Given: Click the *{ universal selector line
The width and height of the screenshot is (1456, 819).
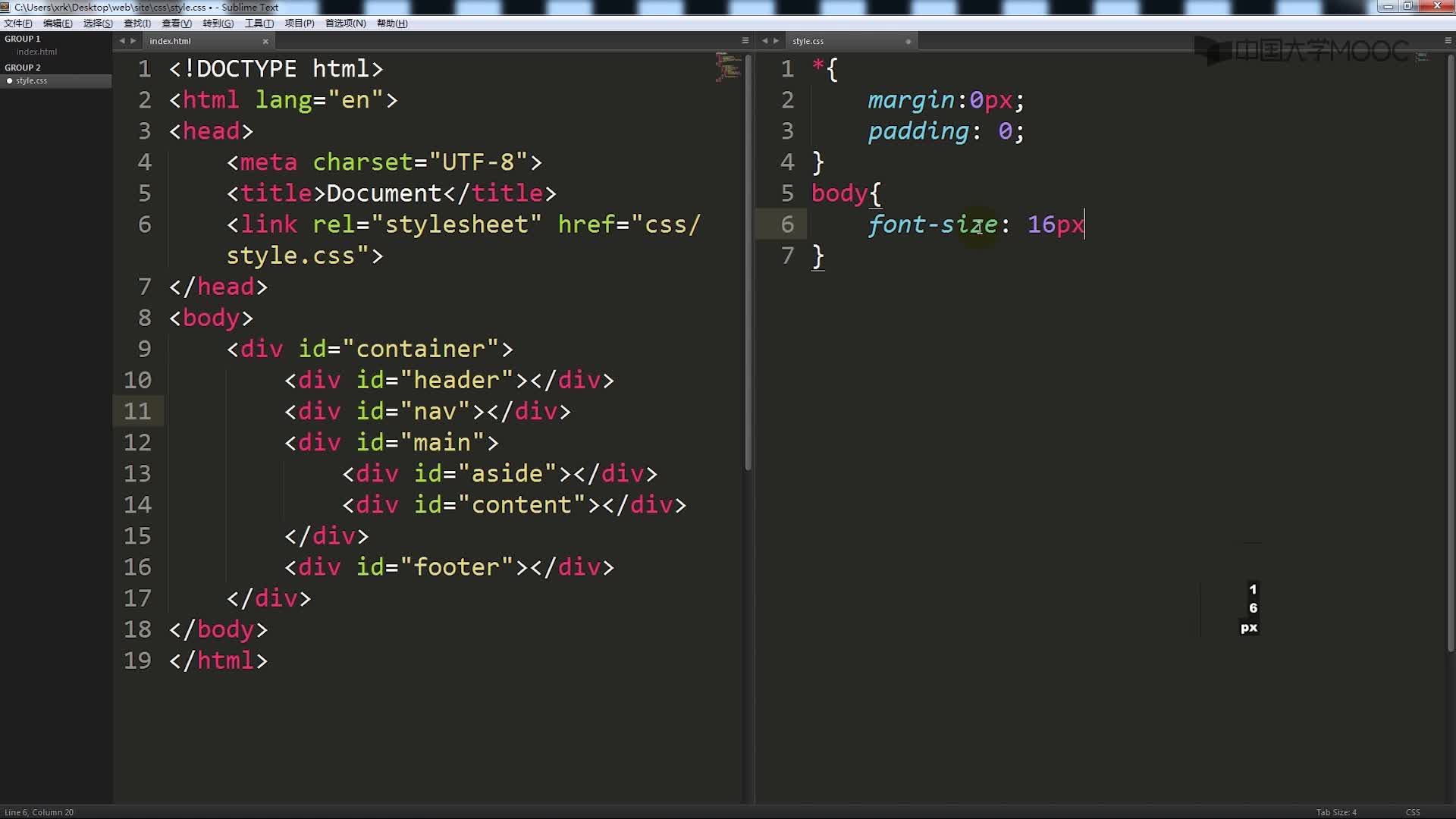Looking at the screenshot, I should point(825,69).
